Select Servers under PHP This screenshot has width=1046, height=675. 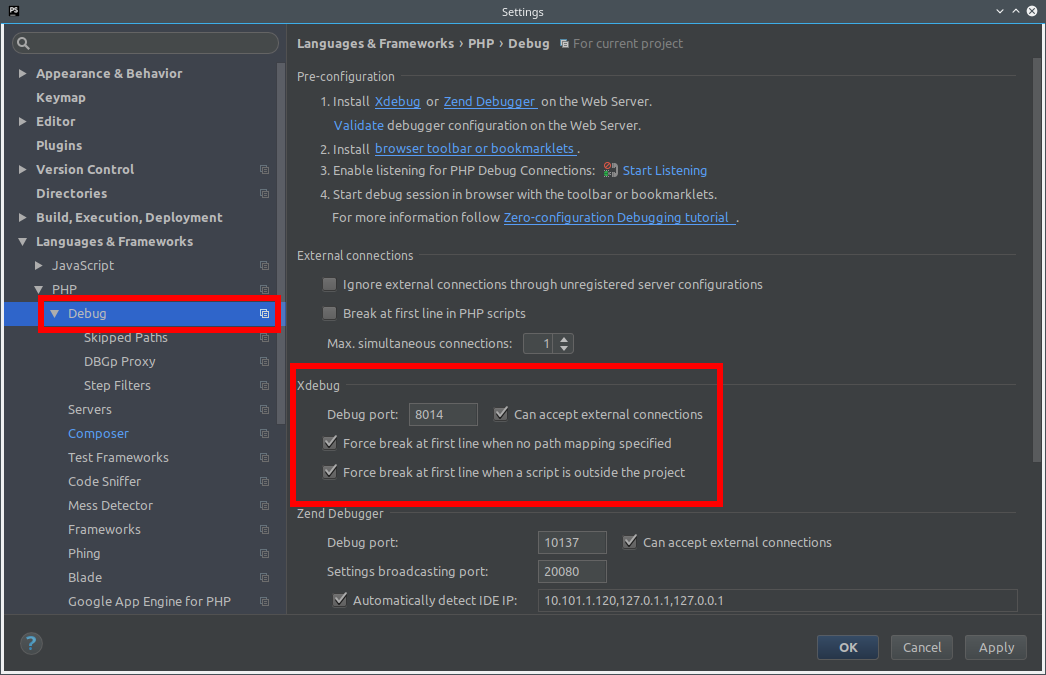click(89, 410)
